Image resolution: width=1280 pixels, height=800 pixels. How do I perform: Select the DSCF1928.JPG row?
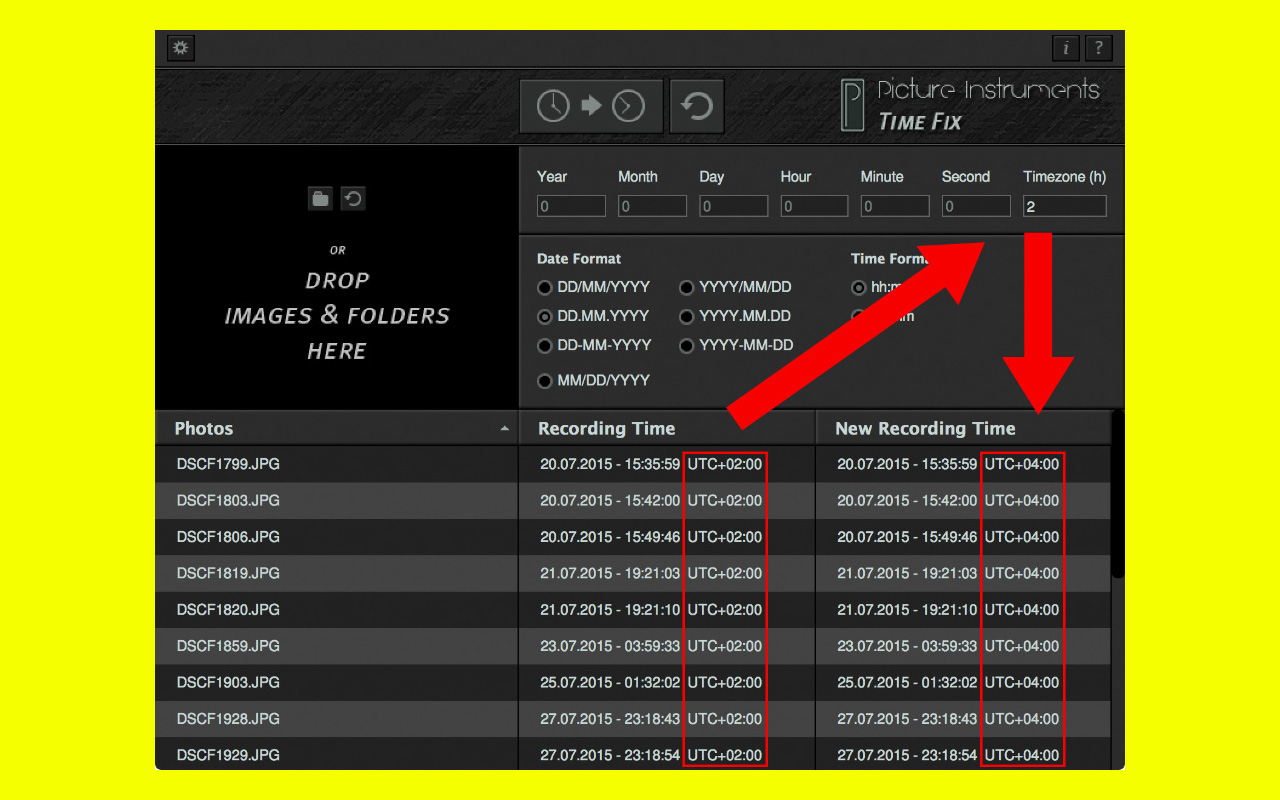633,719
